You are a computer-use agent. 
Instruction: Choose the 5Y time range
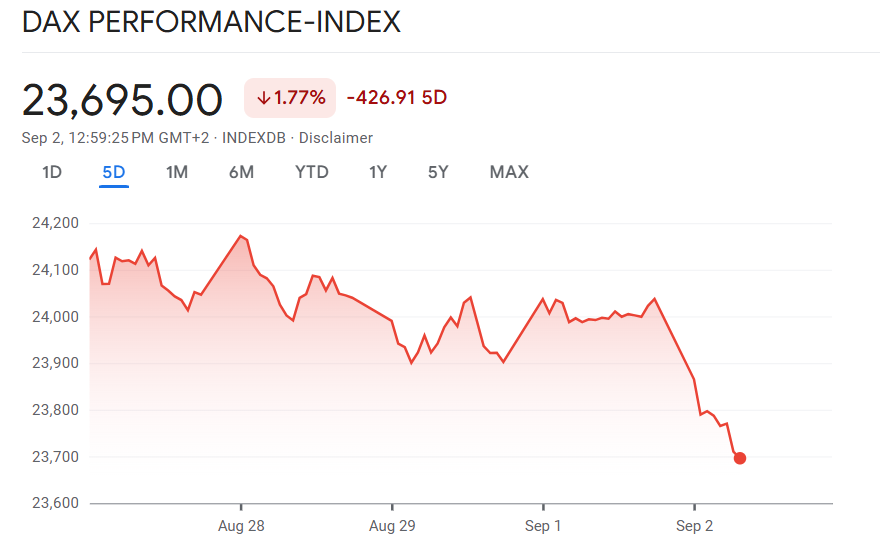tap(438, 172)
